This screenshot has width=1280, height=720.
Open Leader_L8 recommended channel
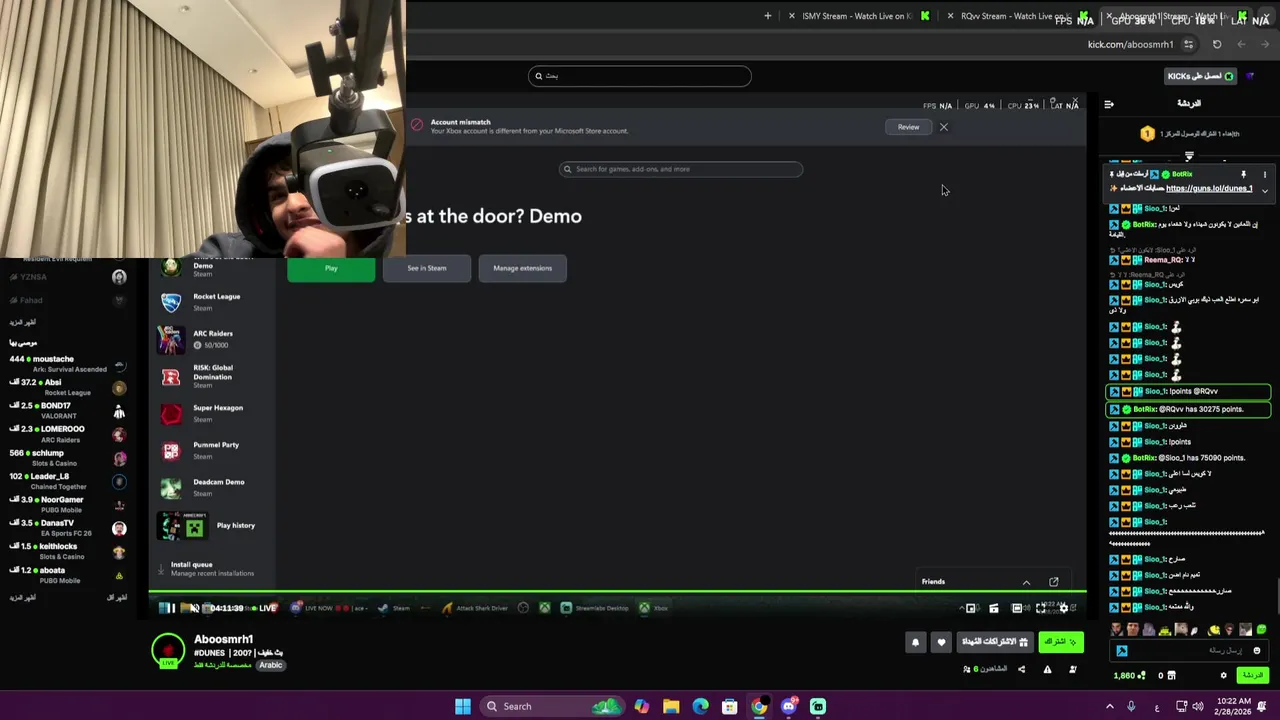tap(68, 481)
